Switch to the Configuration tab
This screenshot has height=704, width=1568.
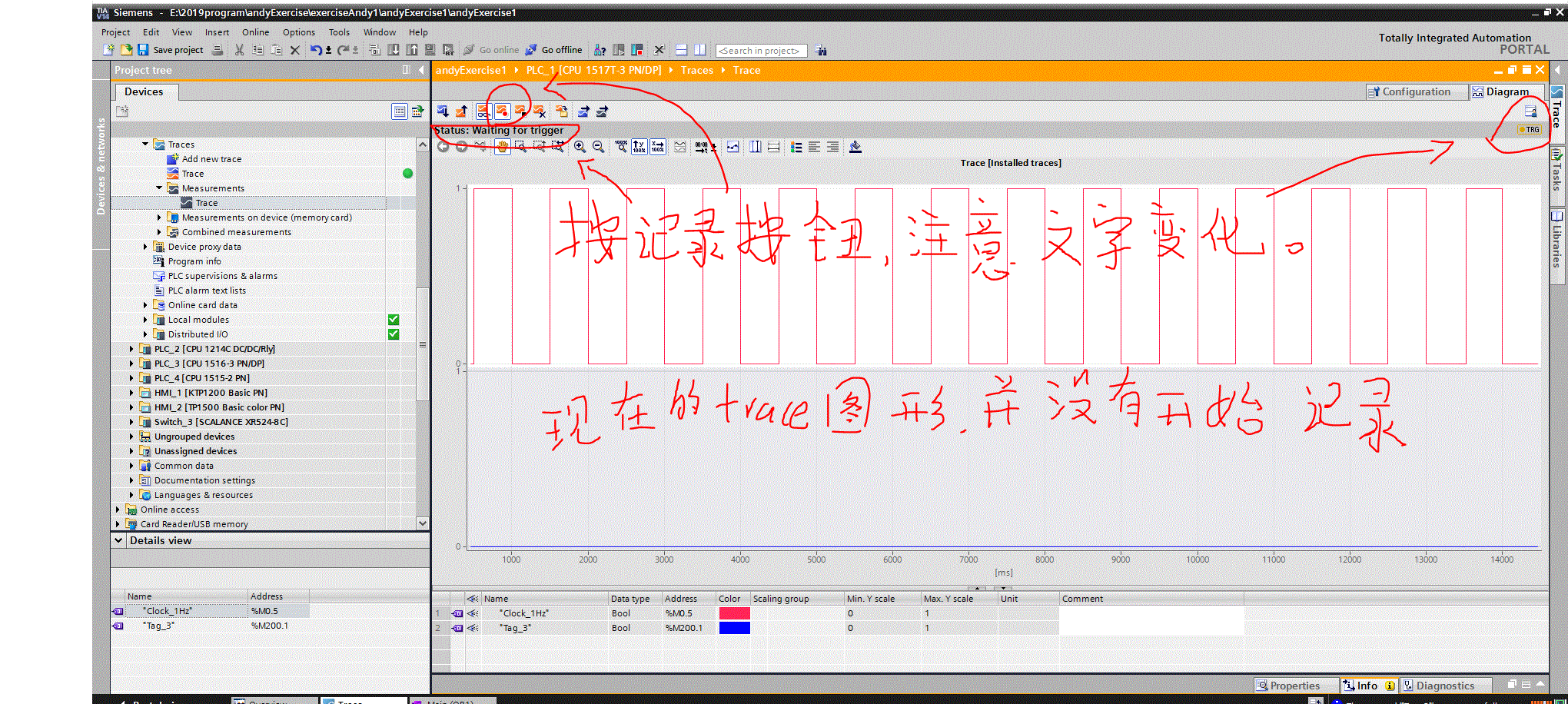click(x=1417, y=91)
